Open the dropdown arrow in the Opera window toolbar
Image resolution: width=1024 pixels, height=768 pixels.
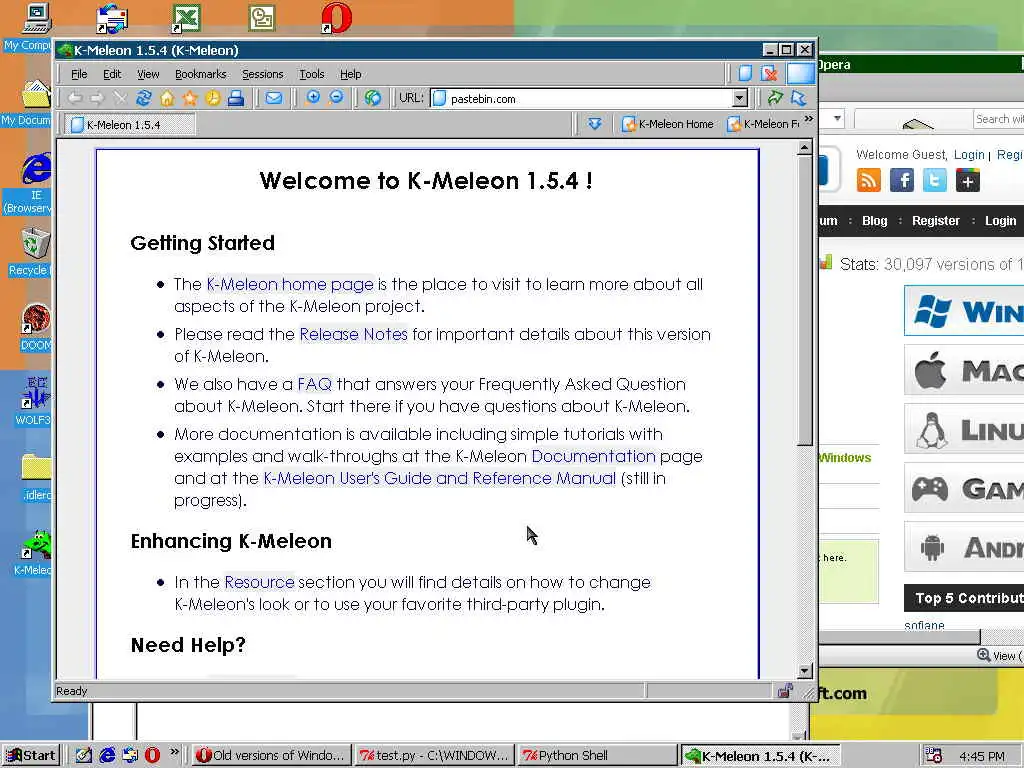click(837, 119)
